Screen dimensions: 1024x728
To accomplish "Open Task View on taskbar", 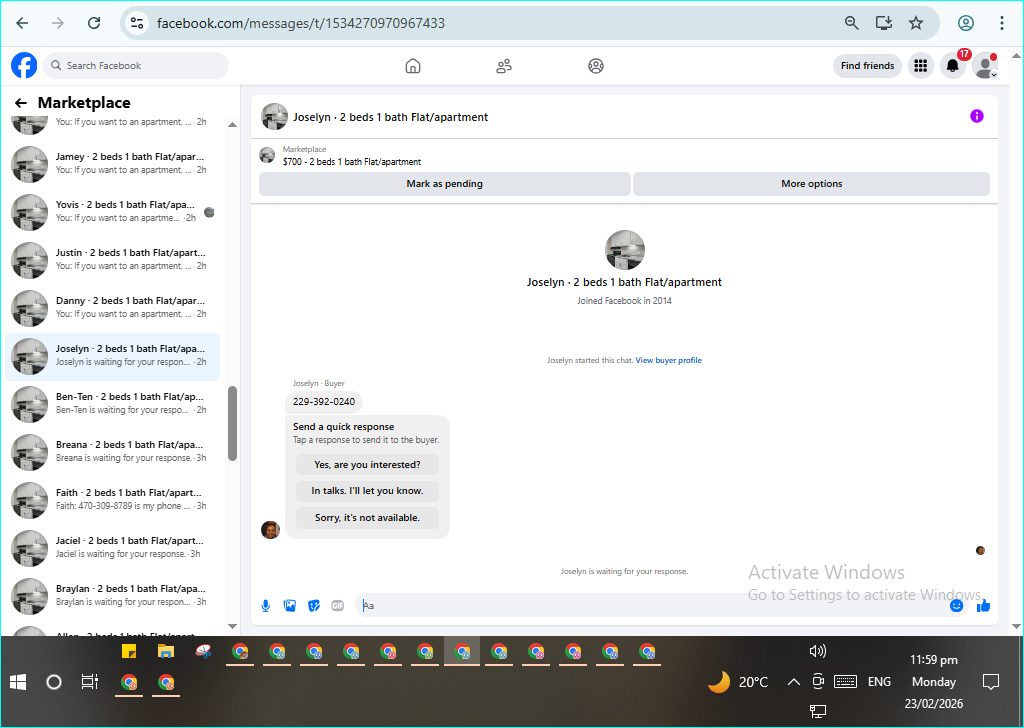I will [x=89, y=682].
